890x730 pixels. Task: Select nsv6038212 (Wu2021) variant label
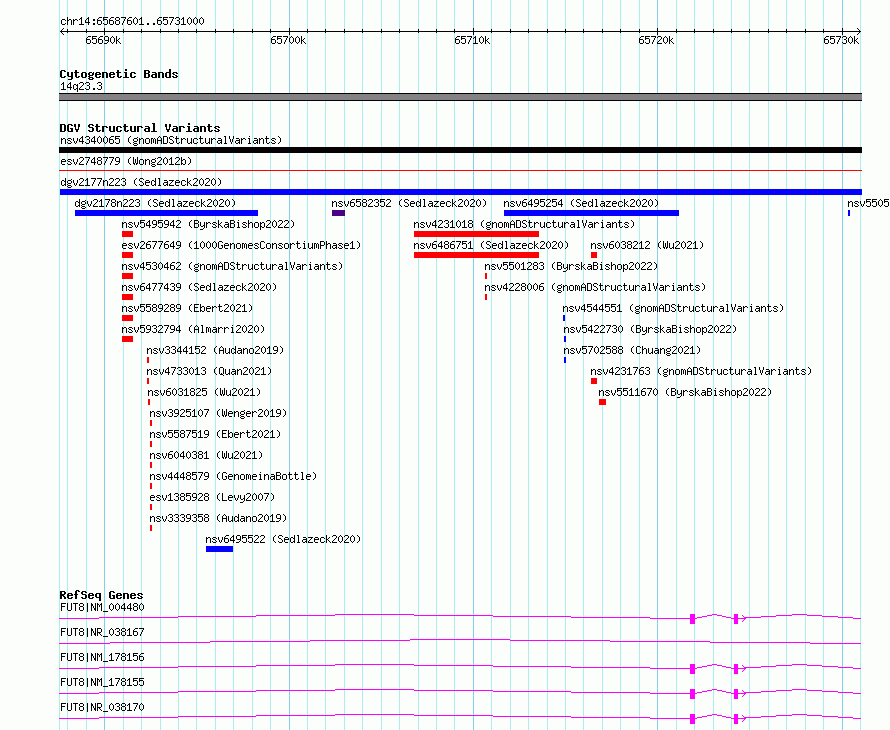tap(647, 245)
